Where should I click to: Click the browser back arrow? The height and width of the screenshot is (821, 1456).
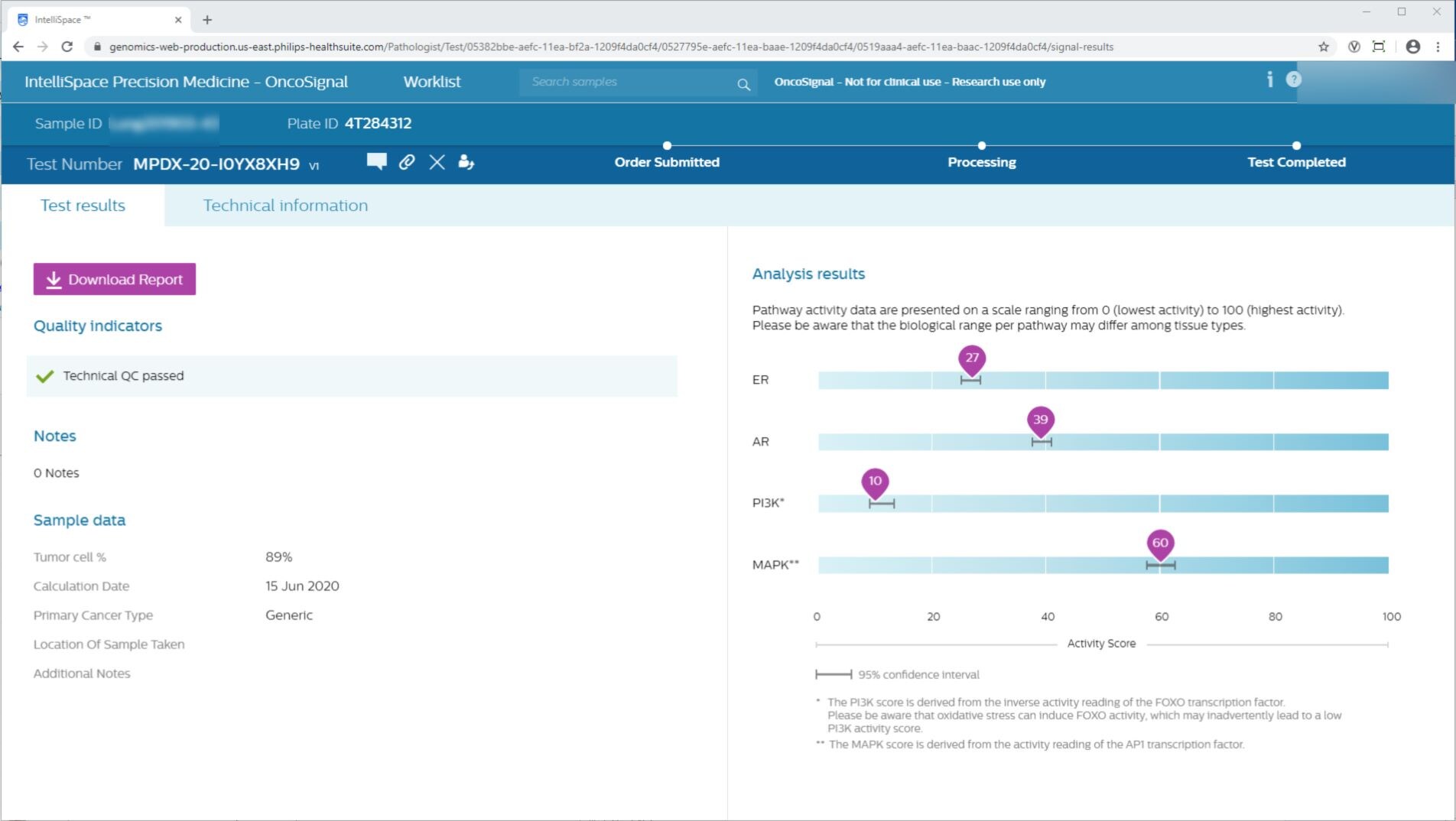18,47
